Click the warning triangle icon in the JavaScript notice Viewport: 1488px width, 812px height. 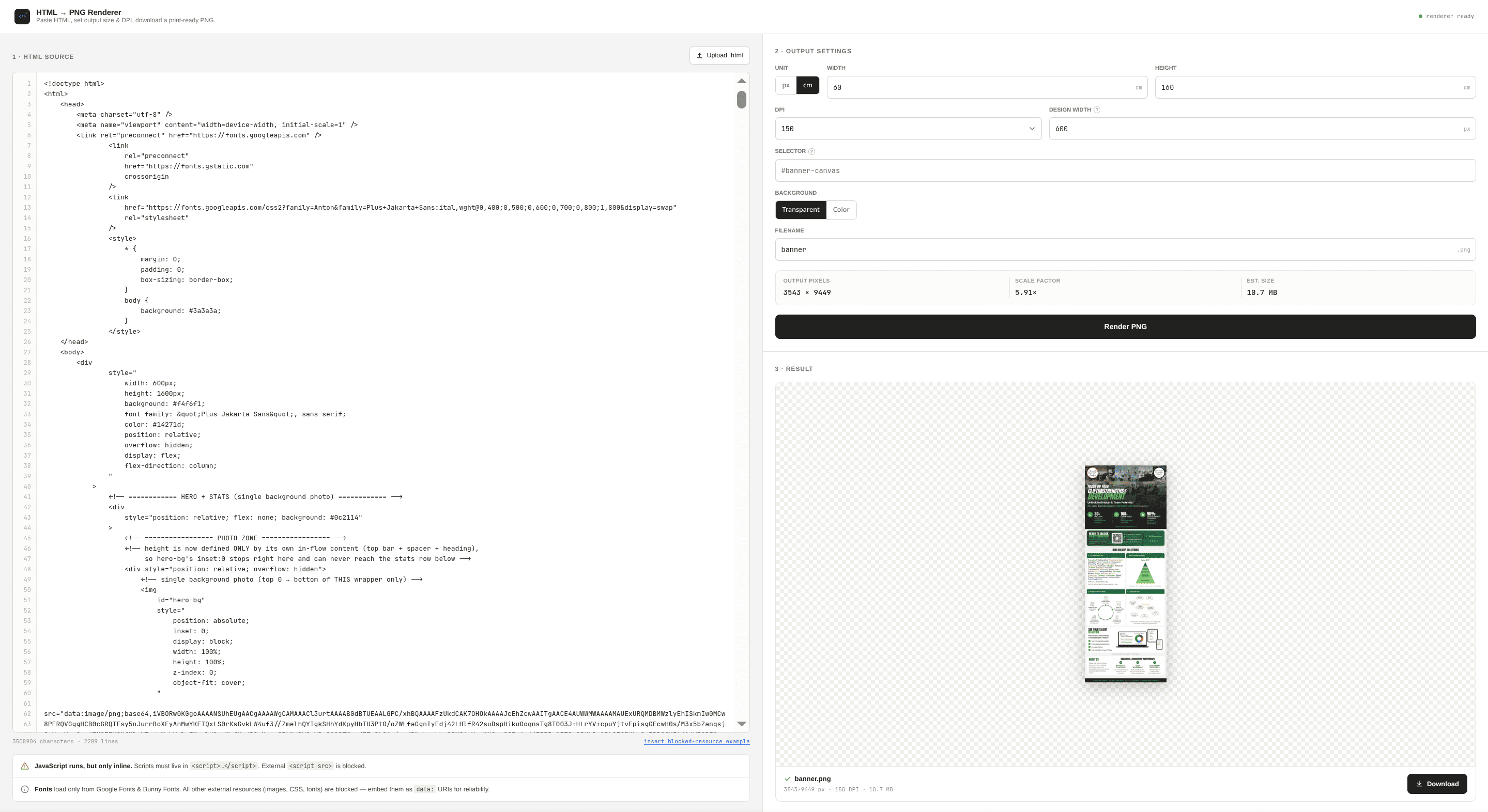[25, 767]
